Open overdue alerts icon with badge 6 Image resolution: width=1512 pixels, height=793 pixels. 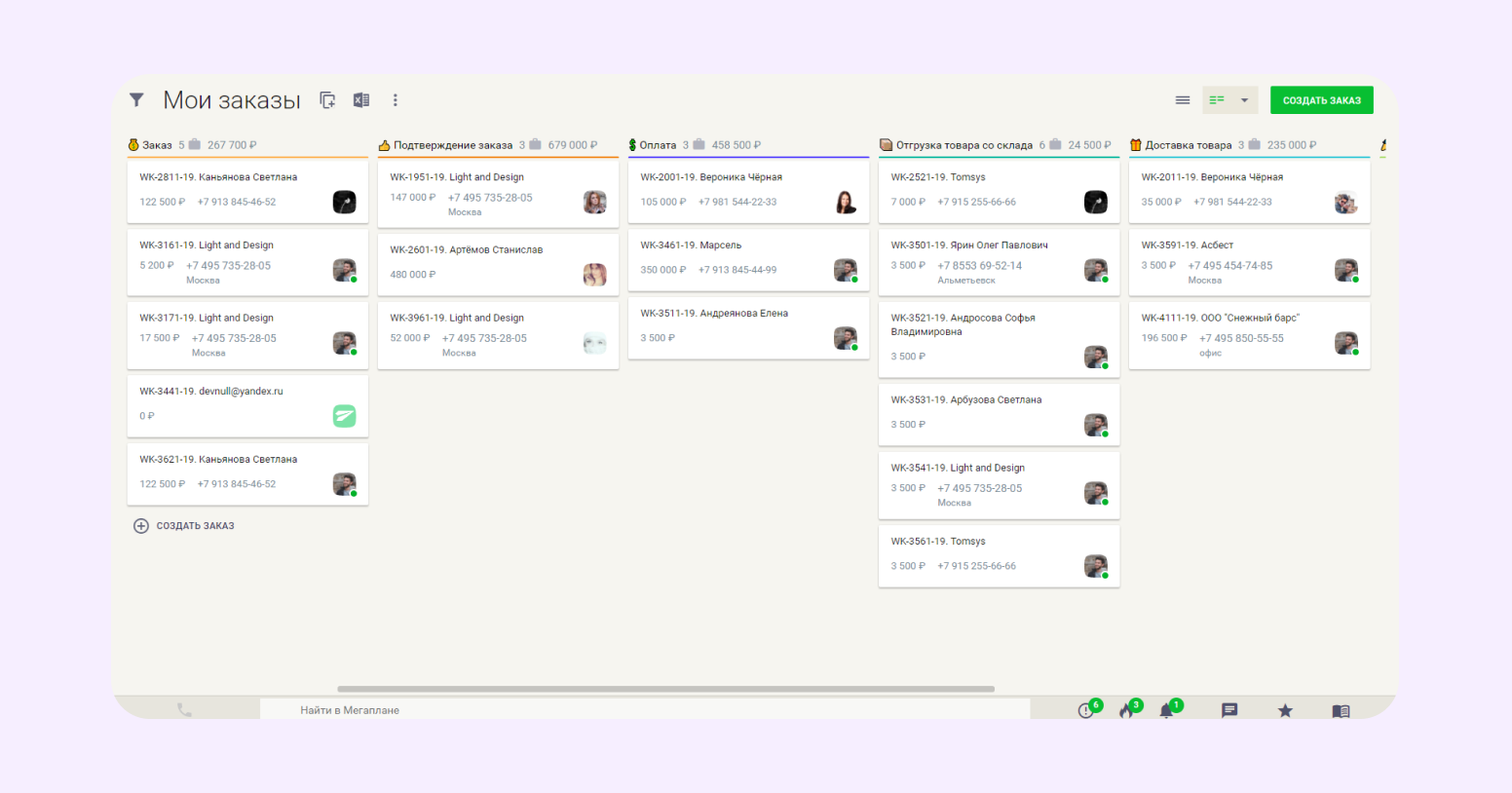(1086, 710)
